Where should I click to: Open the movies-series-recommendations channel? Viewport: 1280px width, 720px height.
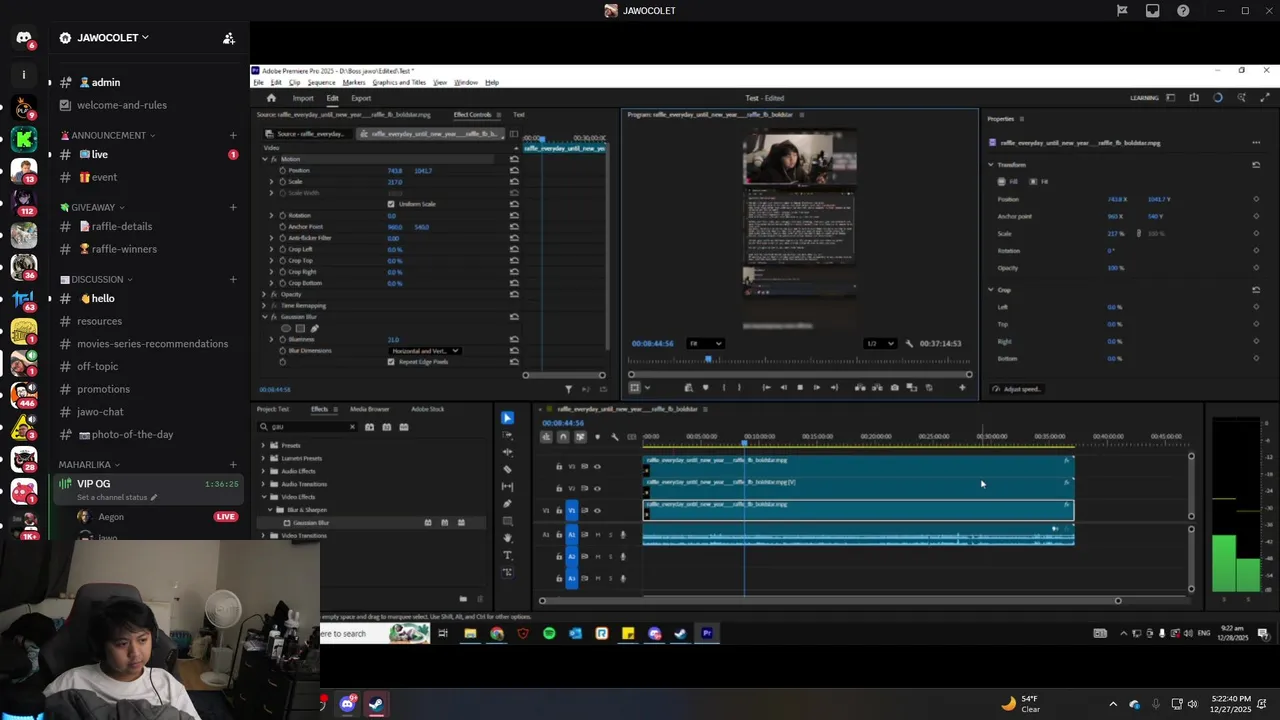[x=152, y=344]
